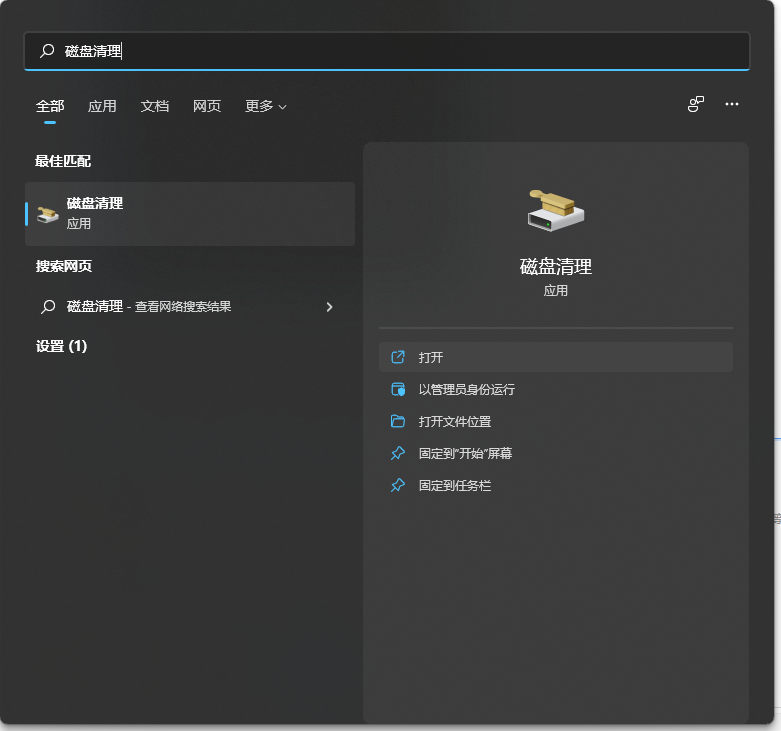Choose 以管理员身份运行
The image size is (781, 731).
tap(556, 389)
